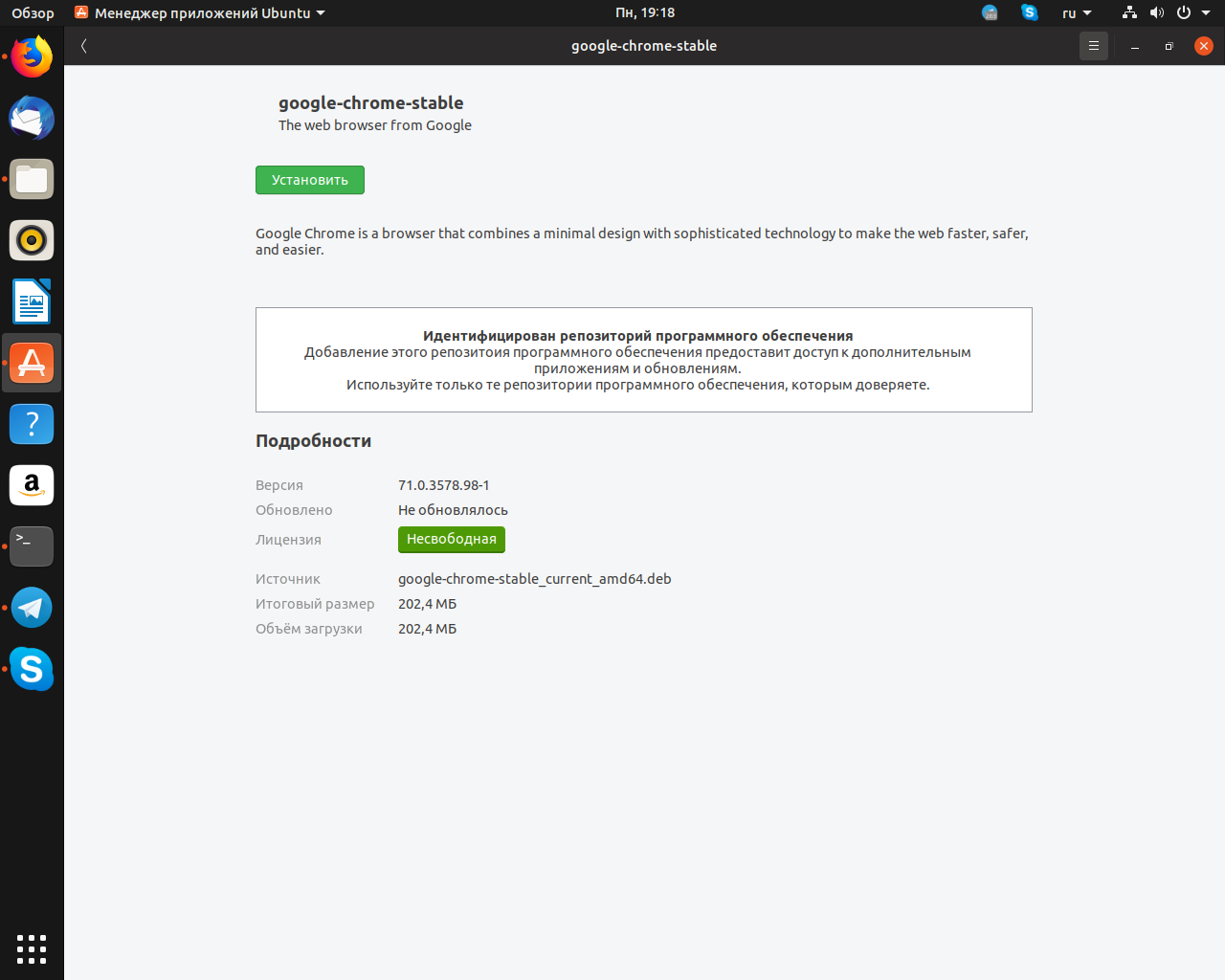Expand the system menu arrow beside the power icon
Viewport: 1225px width, 980px height.
pyautogui.click(x=1206, y=12)
